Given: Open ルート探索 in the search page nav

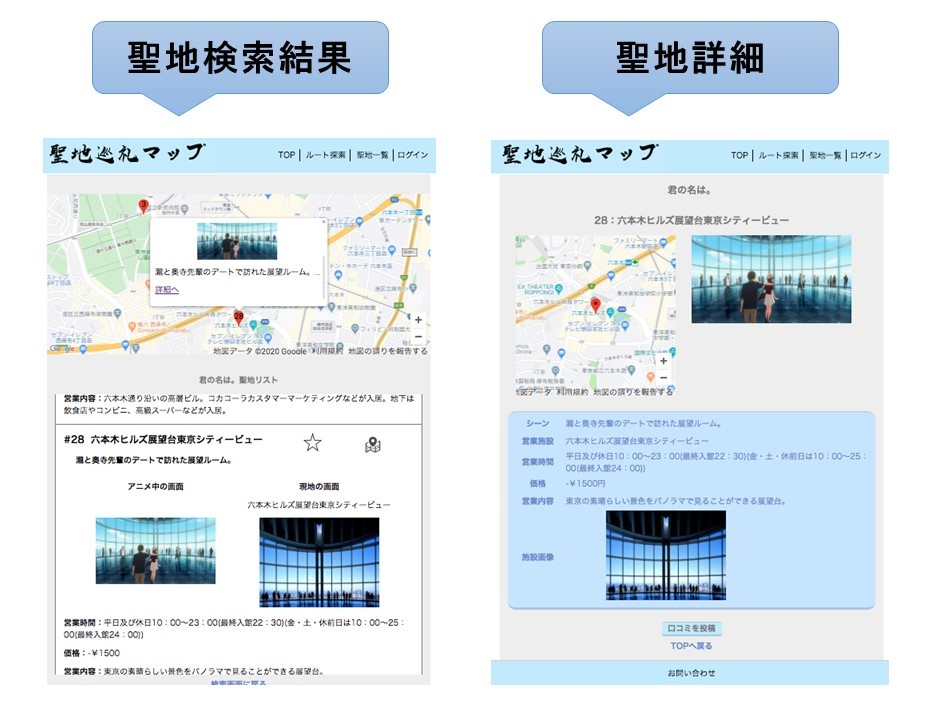Looking at the screenshot, I should click(325, 155).
